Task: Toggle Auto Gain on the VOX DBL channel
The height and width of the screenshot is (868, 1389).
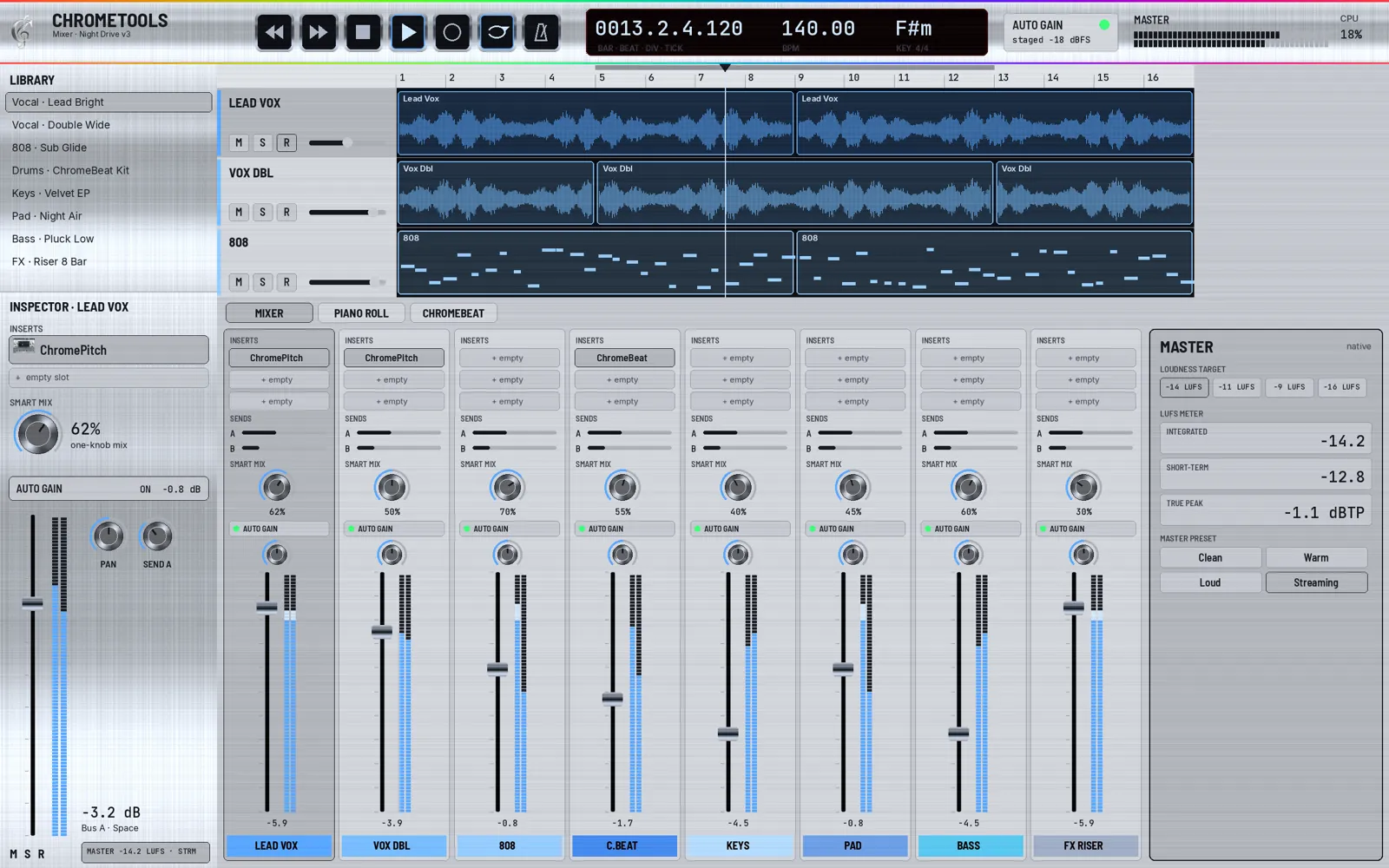Action: coord(393,529)
